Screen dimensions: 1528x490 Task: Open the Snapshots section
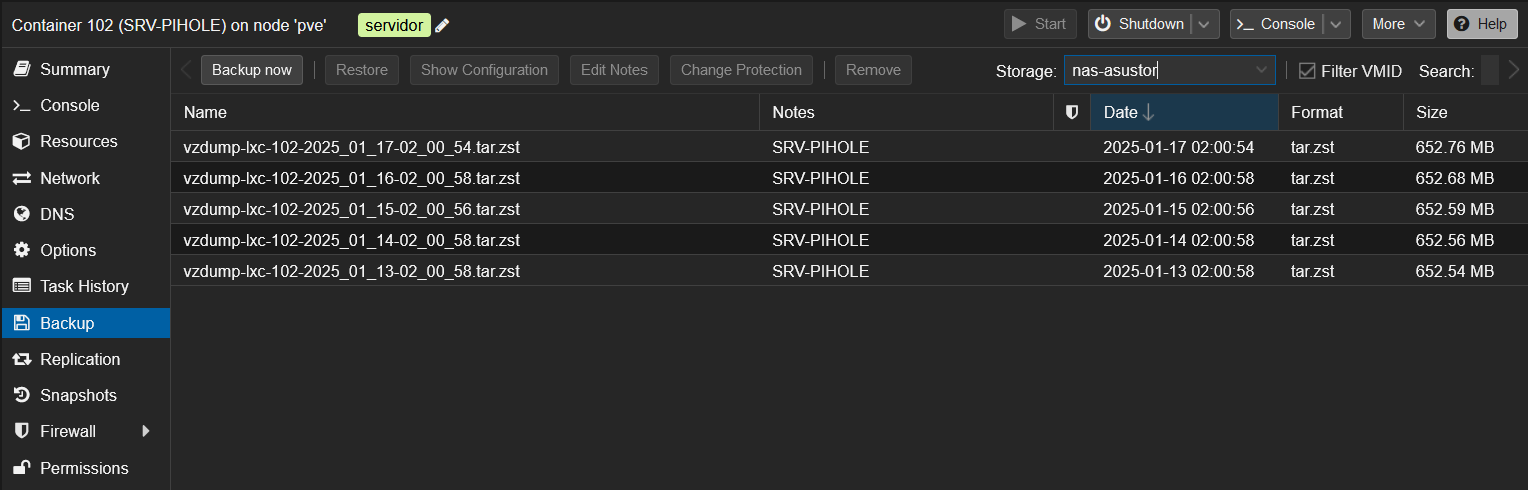tap(78, 395)
